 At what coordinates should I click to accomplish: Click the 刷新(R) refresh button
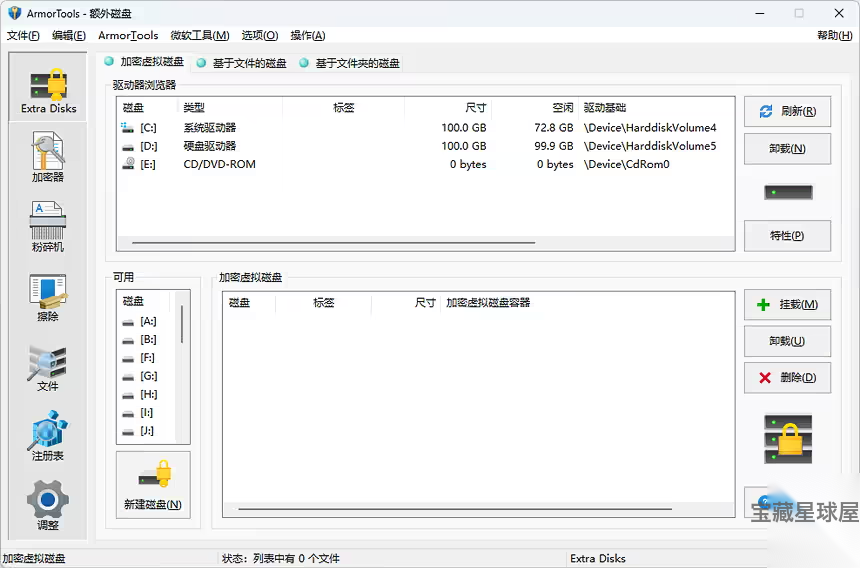787,111
